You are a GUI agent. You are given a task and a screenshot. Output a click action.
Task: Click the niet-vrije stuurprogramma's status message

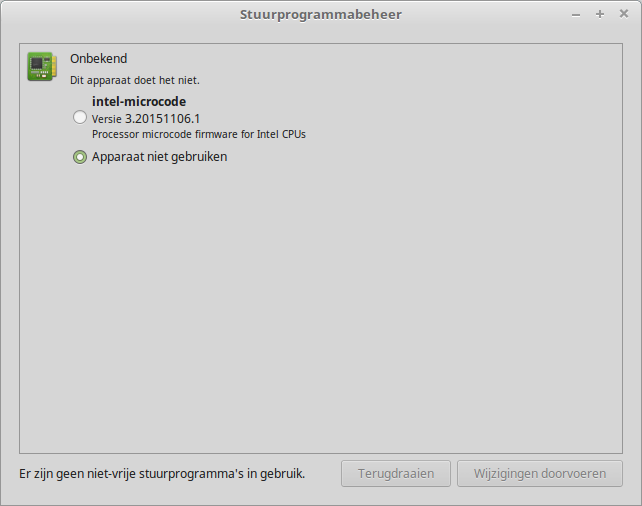(162, 474)
